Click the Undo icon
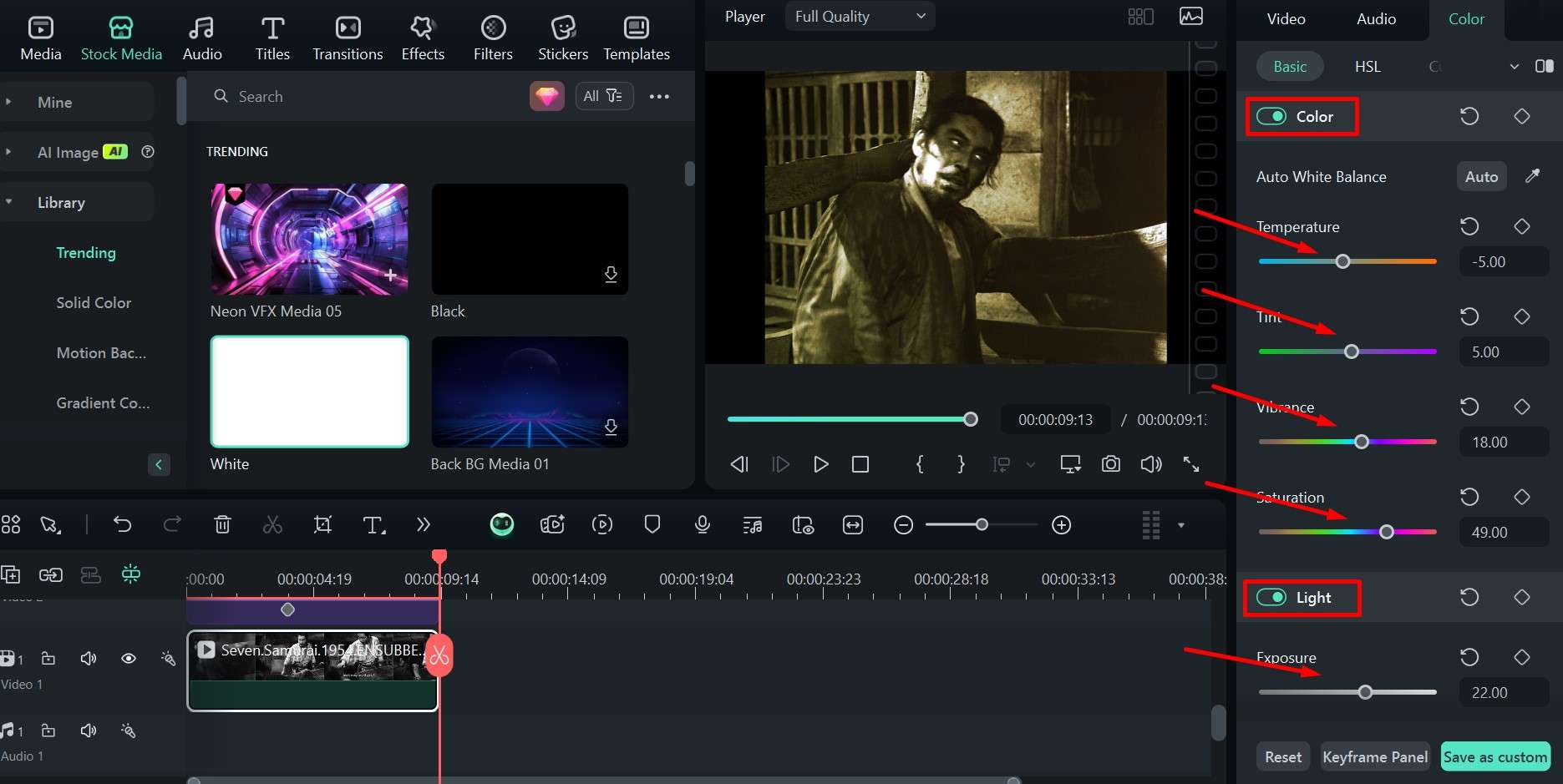Viewport: 1563px width, 784px height. [123, 524]
